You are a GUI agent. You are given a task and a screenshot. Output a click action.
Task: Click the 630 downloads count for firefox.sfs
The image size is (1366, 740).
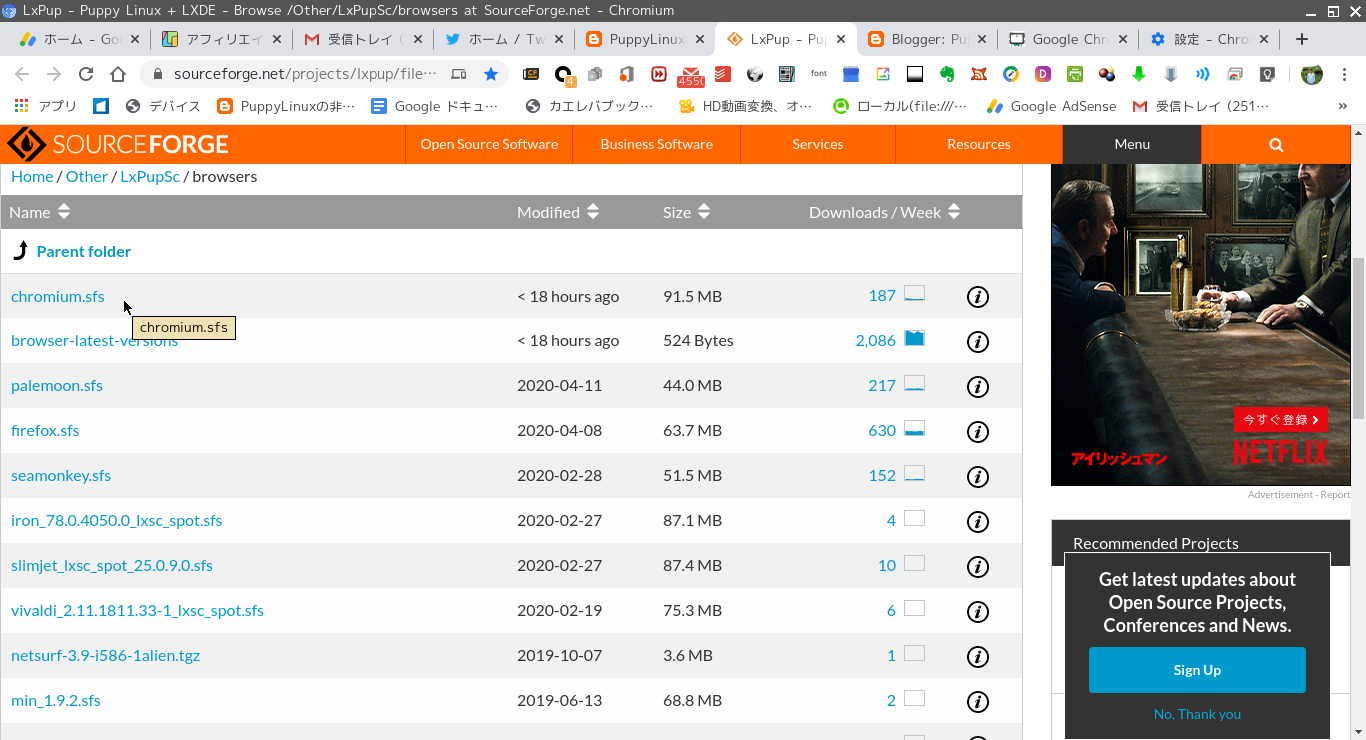click(882, 430)
